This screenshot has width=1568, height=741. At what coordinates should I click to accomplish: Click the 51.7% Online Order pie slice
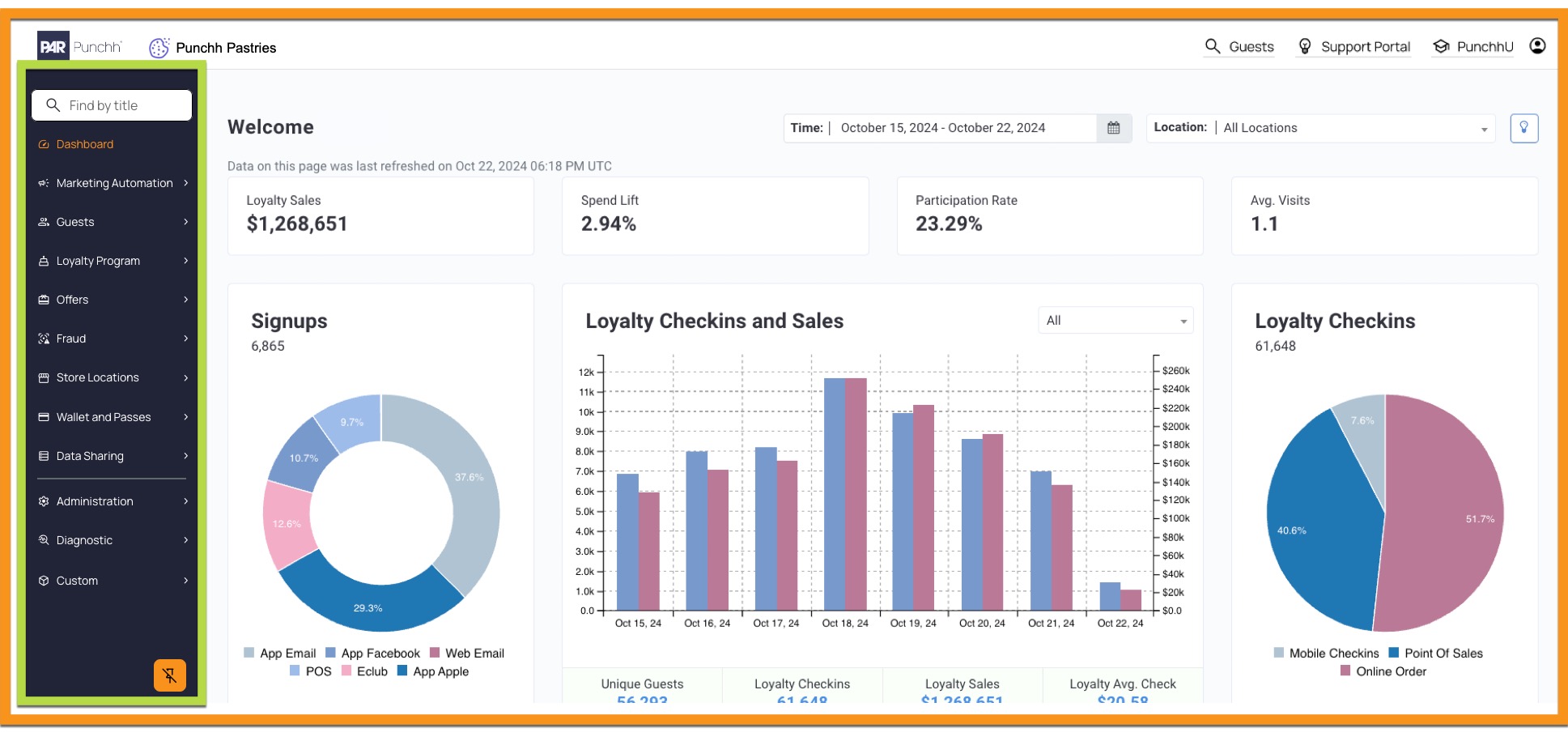click(x=1449, y=518)
